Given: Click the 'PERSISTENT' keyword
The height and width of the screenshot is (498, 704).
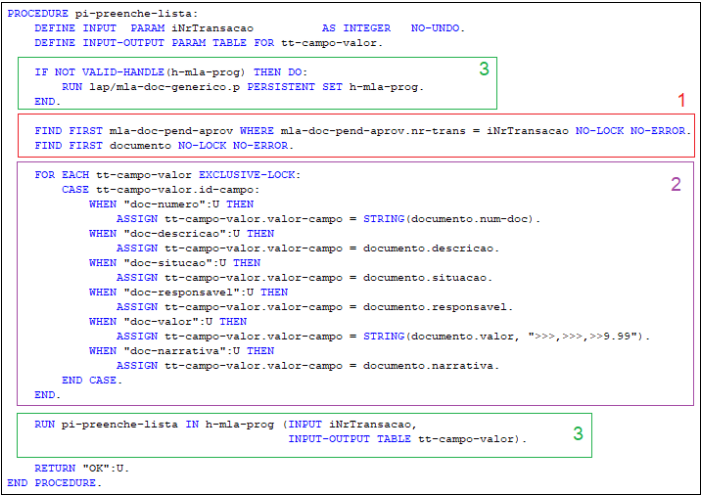Looking at the screenshot, I should tap(281, 87).
